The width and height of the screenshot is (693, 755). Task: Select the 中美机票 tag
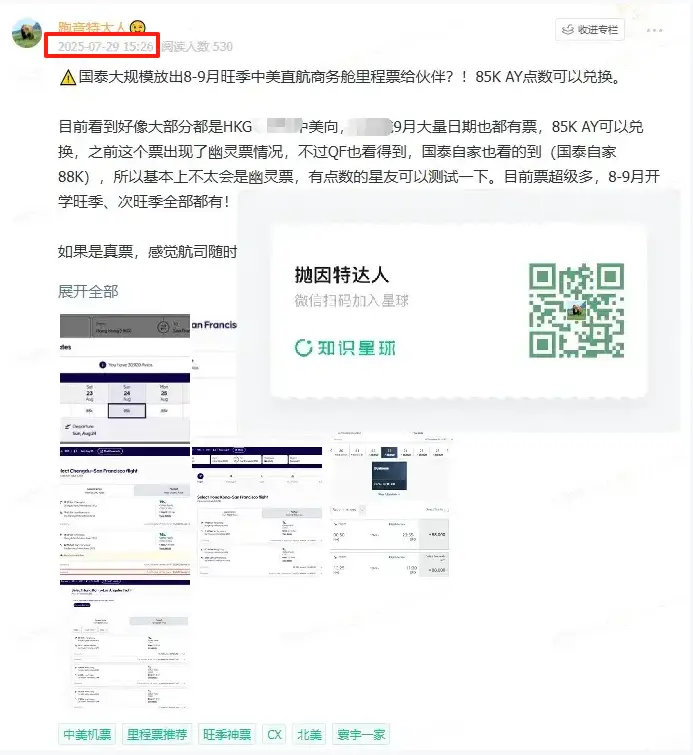tap(87, 734)
